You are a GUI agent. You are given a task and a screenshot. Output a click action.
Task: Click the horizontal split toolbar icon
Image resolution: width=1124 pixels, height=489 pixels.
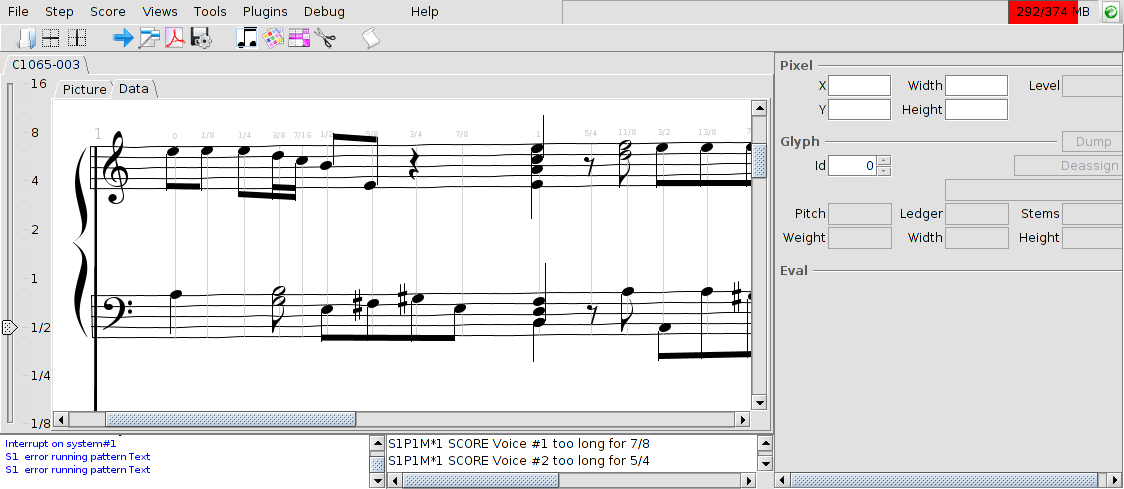coord(50,38)
